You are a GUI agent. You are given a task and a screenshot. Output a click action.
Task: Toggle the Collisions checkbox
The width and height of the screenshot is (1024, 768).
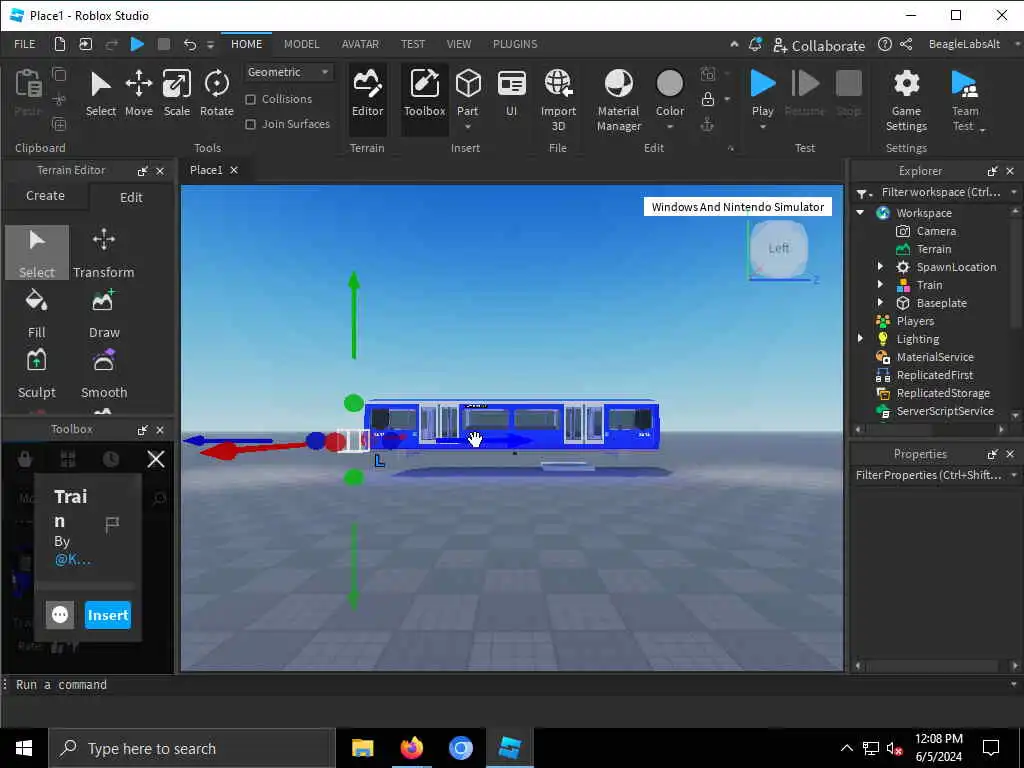(x=250, y=99)
